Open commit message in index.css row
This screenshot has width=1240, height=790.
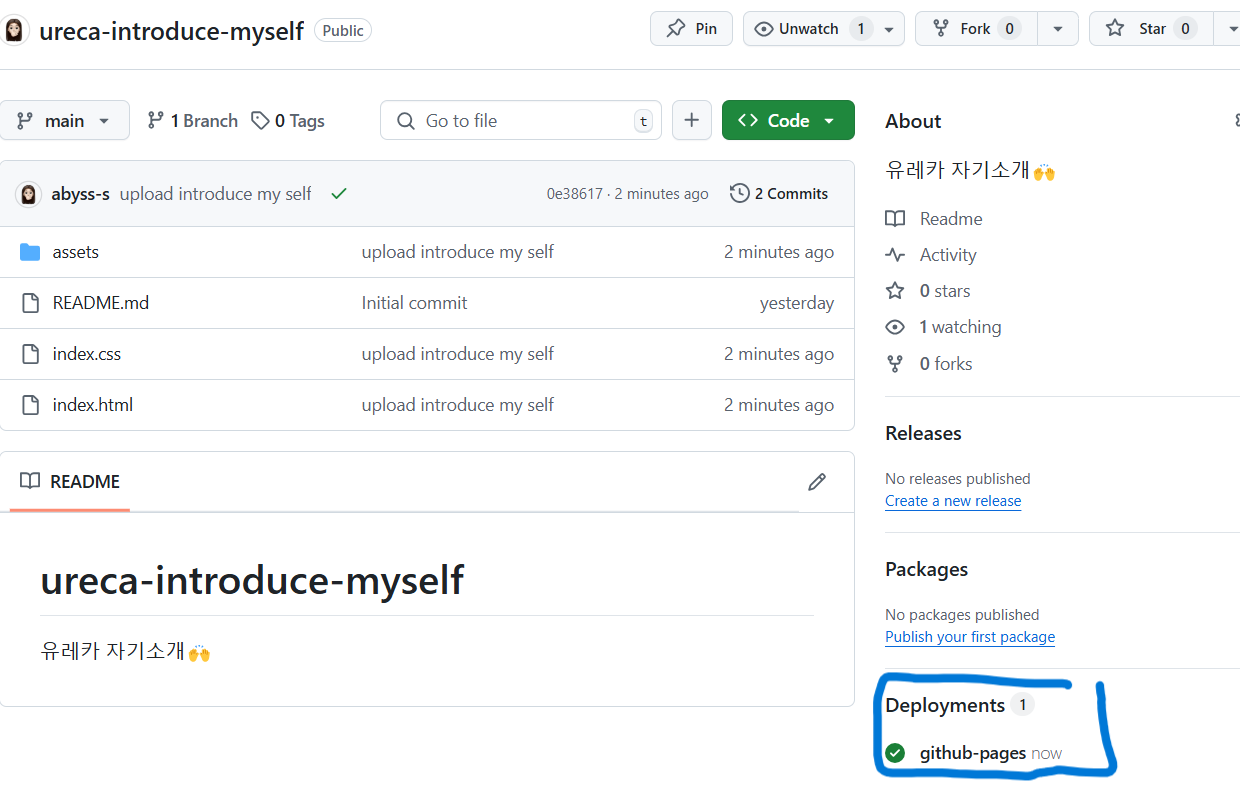[457, 354]
